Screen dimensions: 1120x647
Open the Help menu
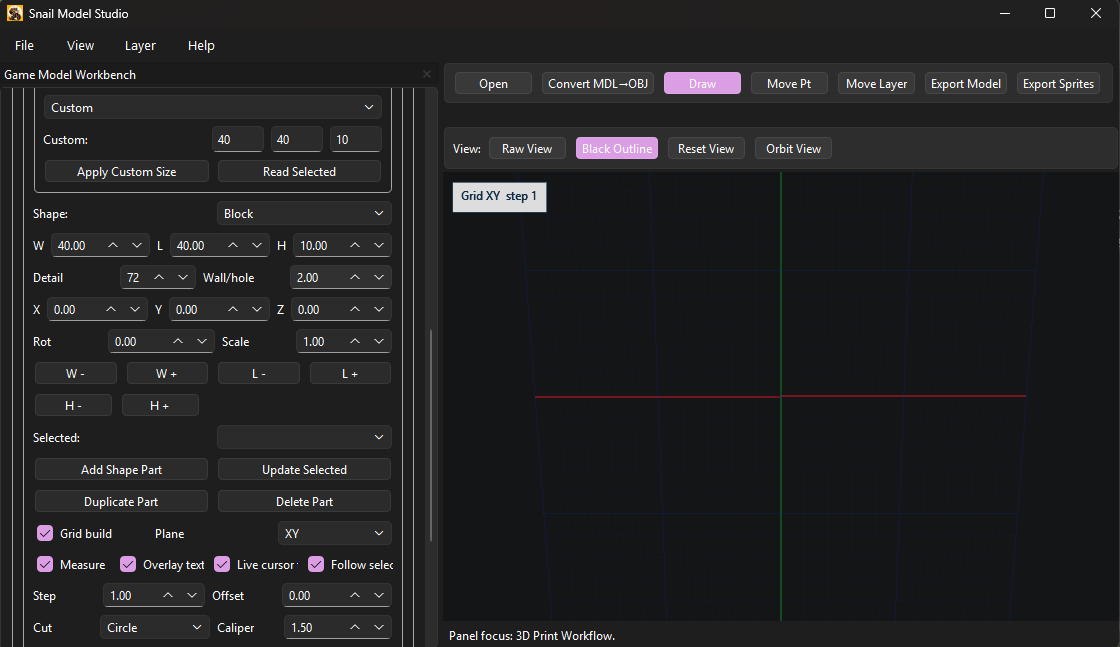201,45
